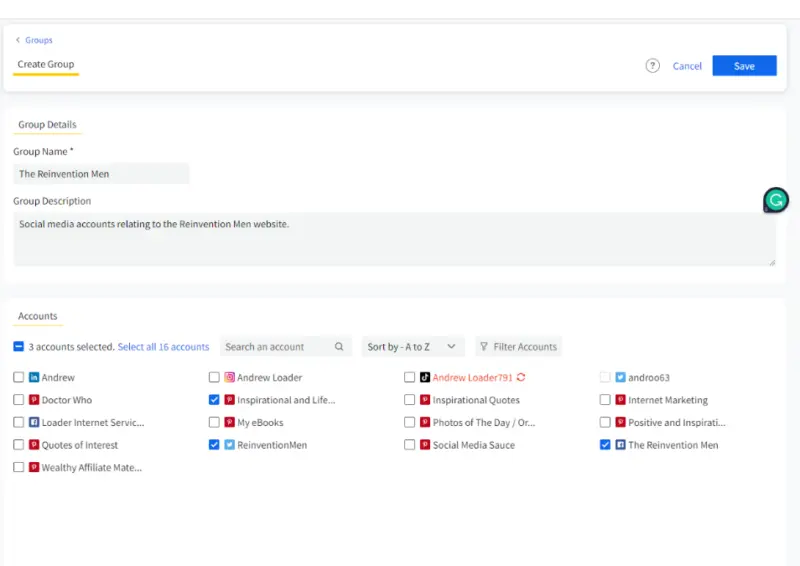
Task: Open the Sort by - A to Z dropdown
Action: pos(411,347)
